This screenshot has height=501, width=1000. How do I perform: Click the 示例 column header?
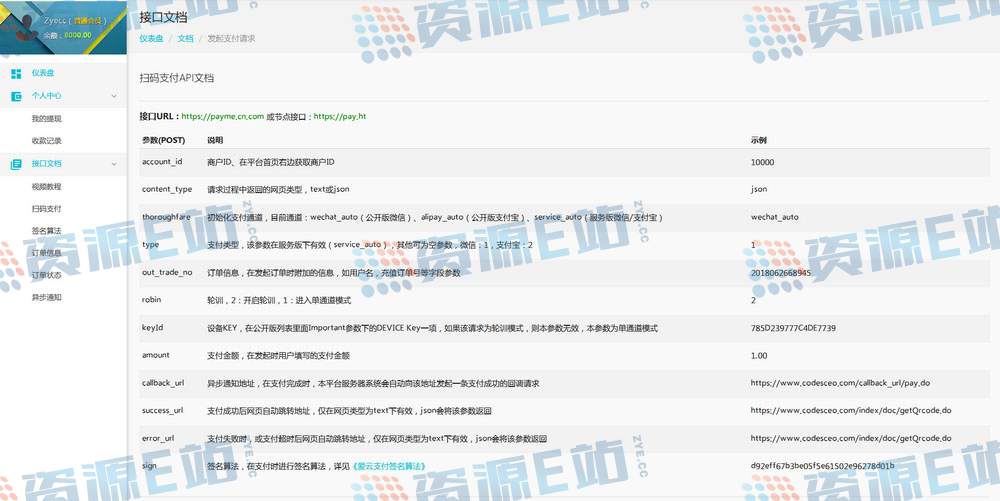[758, 140]
